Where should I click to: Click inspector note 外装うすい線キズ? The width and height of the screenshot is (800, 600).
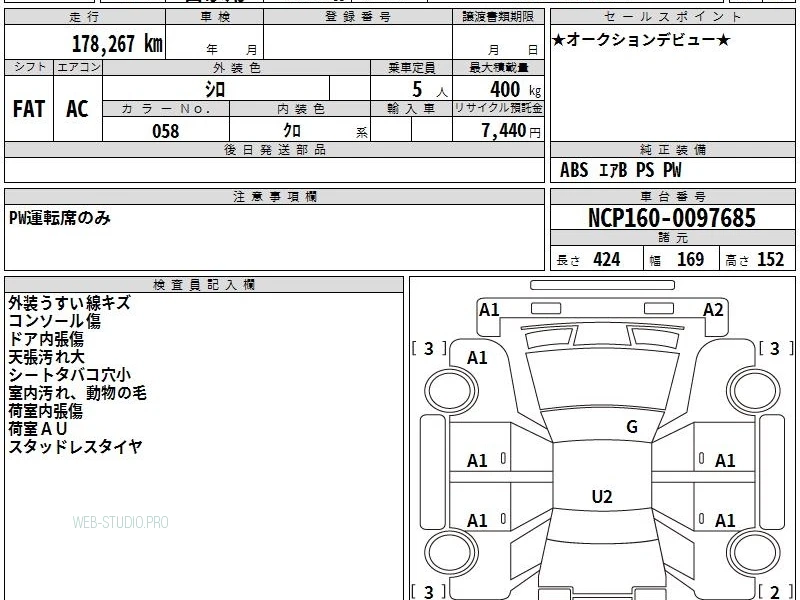point(69,303)
